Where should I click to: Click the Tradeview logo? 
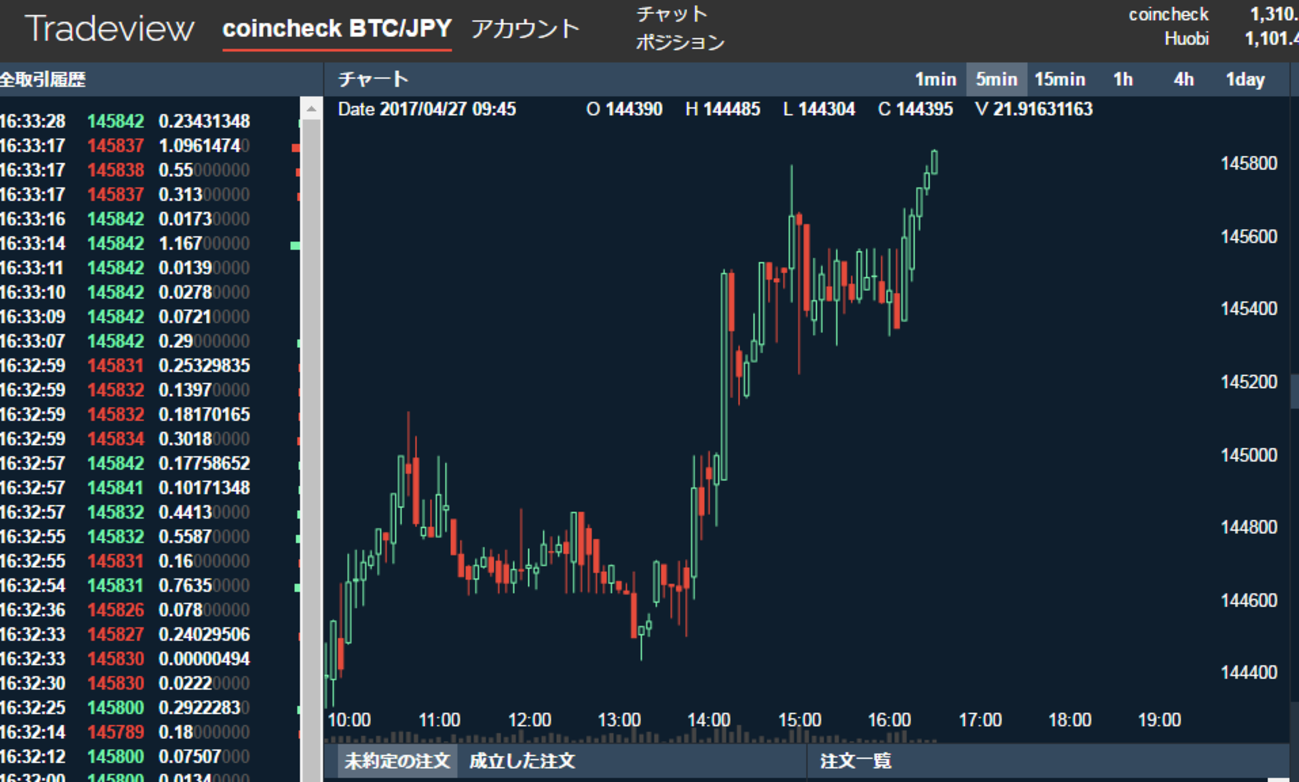point(107,28)
